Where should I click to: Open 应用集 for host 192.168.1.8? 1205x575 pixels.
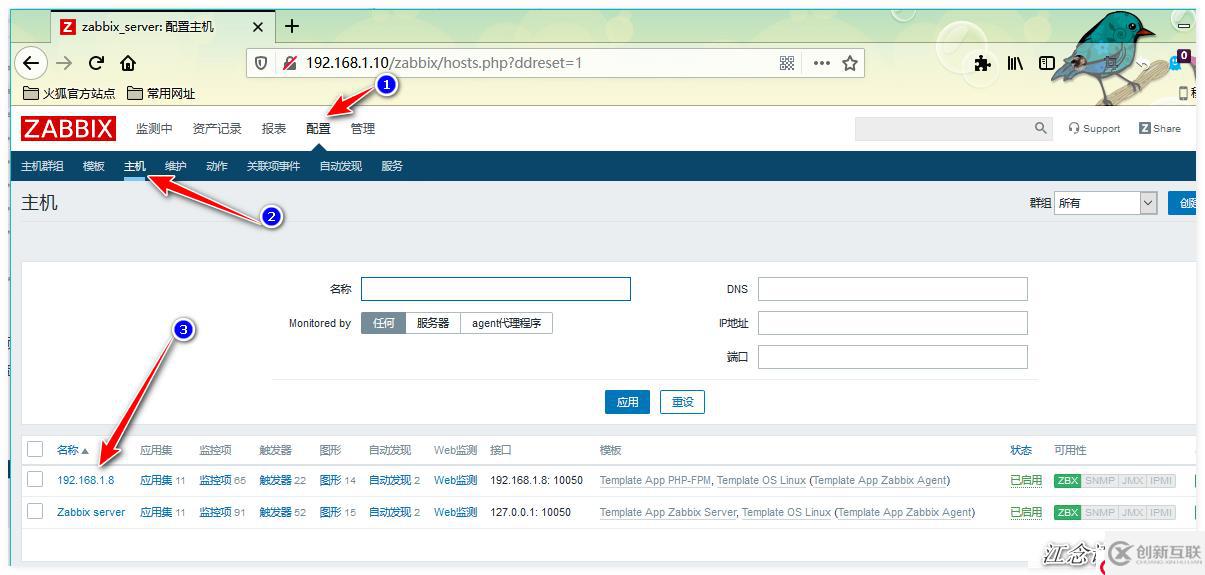156,480
